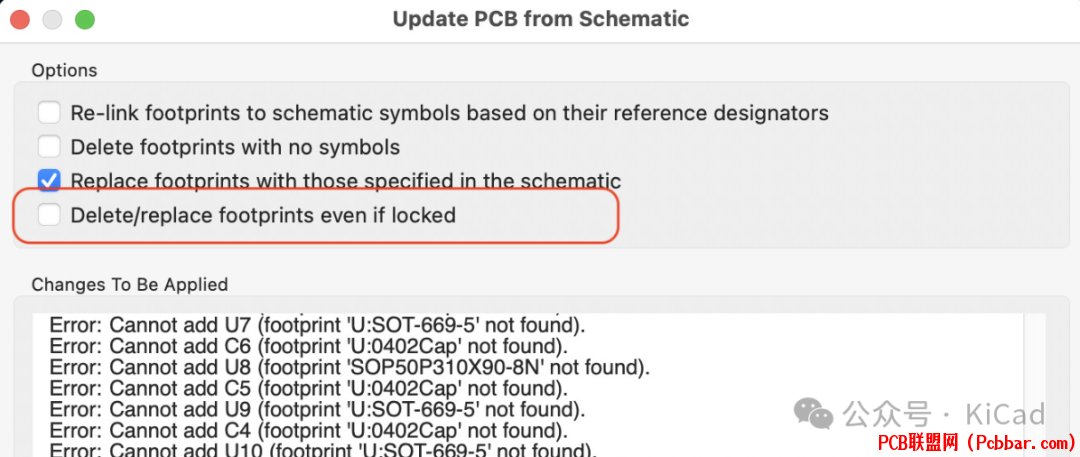Enable Delete/replace footprints even if locked
This screenshot has width=1080, height=457.
click(x=49, y=216)
